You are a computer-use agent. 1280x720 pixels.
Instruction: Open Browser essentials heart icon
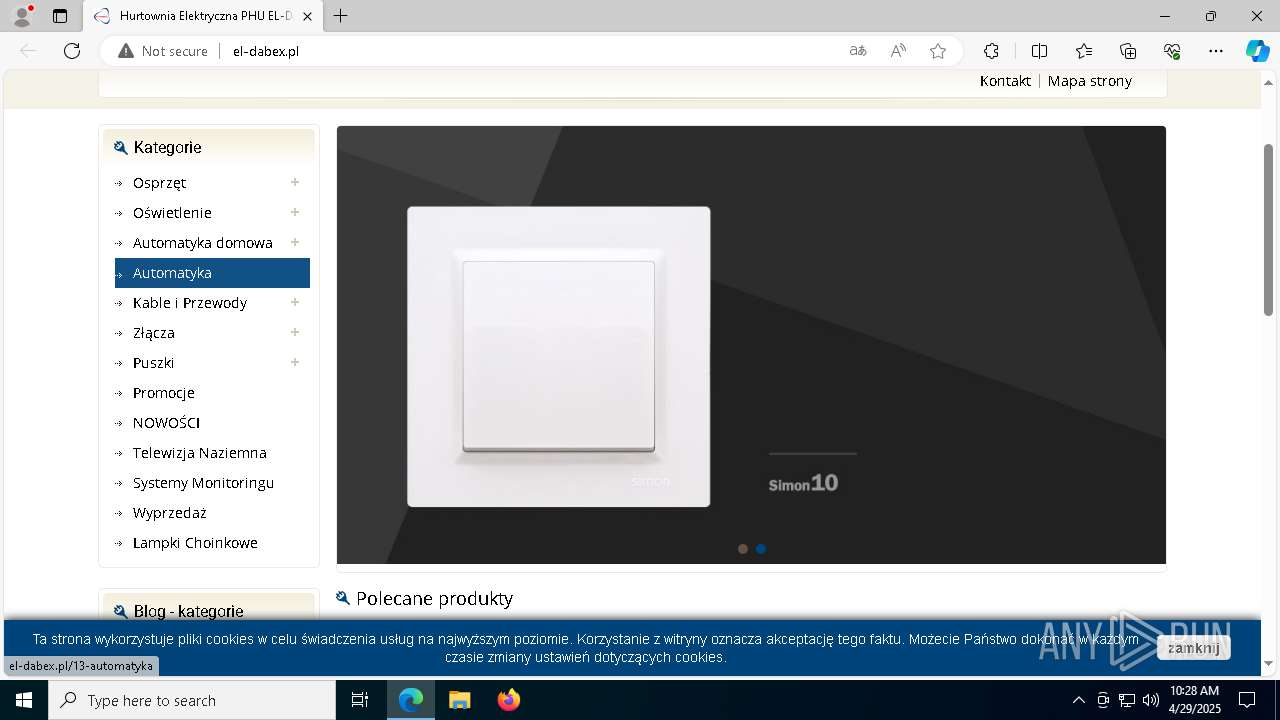click(x=1172, y=51)
